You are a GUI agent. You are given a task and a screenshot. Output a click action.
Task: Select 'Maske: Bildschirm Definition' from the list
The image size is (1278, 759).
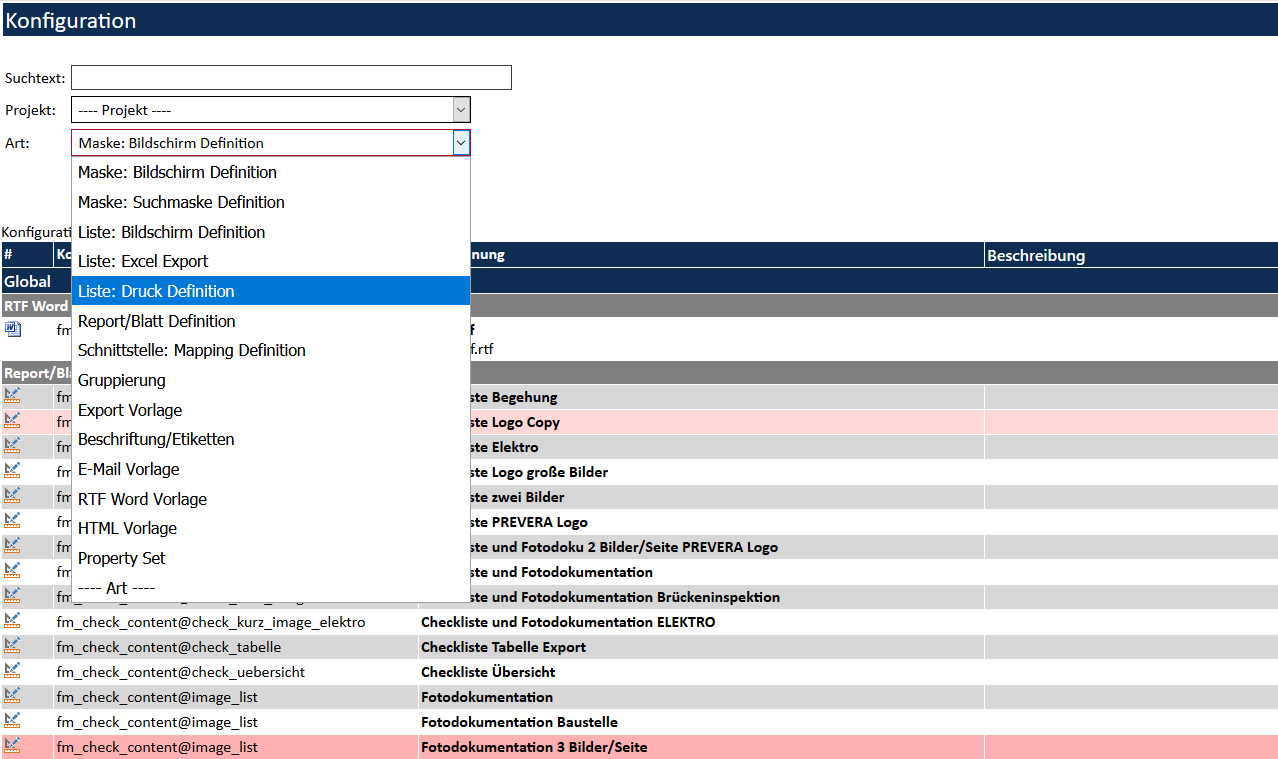[271, 172]
